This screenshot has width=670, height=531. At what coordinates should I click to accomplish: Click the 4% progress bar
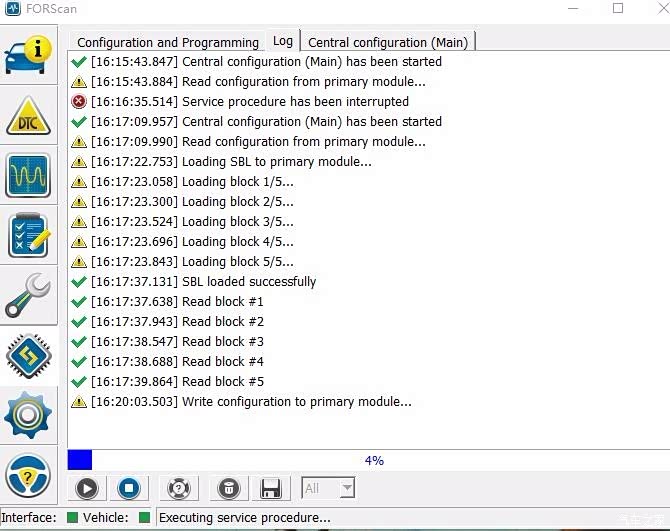(x=368, y=460)
